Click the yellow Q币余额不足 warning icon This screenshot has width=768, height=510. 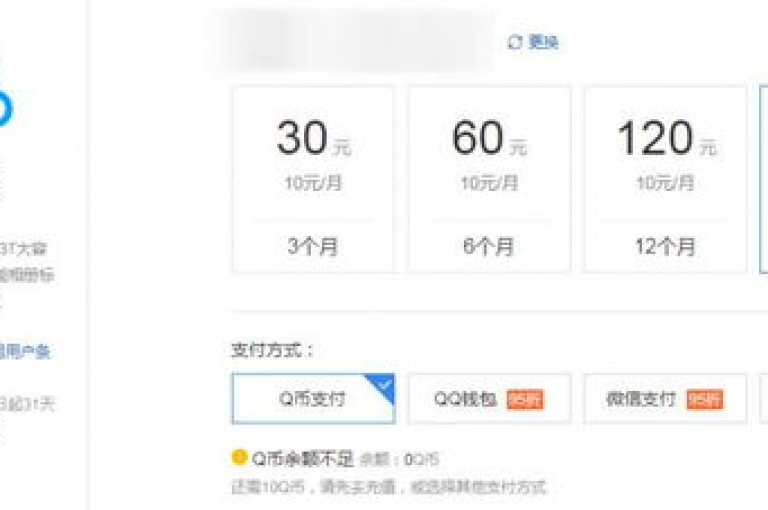click(x=240, y=457)
